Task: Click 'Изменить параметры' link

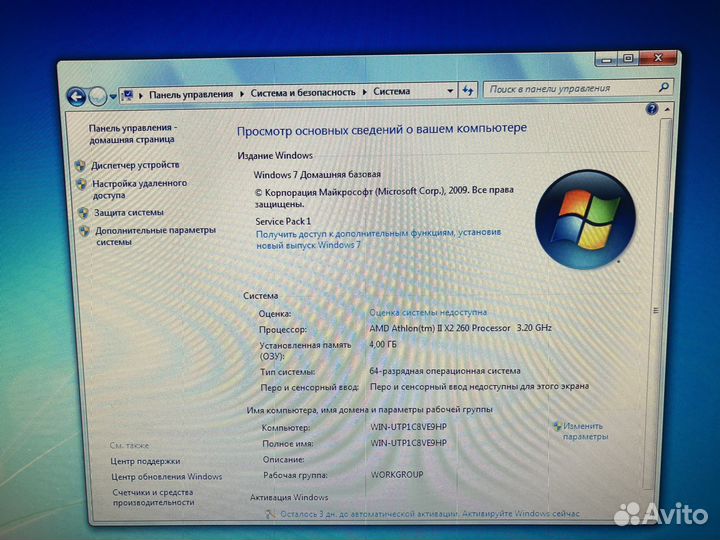Action: 585,431
